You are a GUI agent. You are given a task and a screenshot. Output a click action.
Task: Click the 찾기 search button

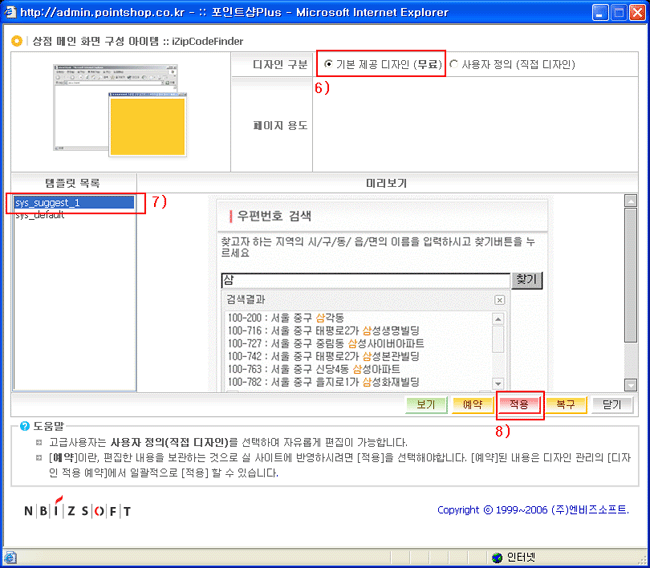point(526,281)
